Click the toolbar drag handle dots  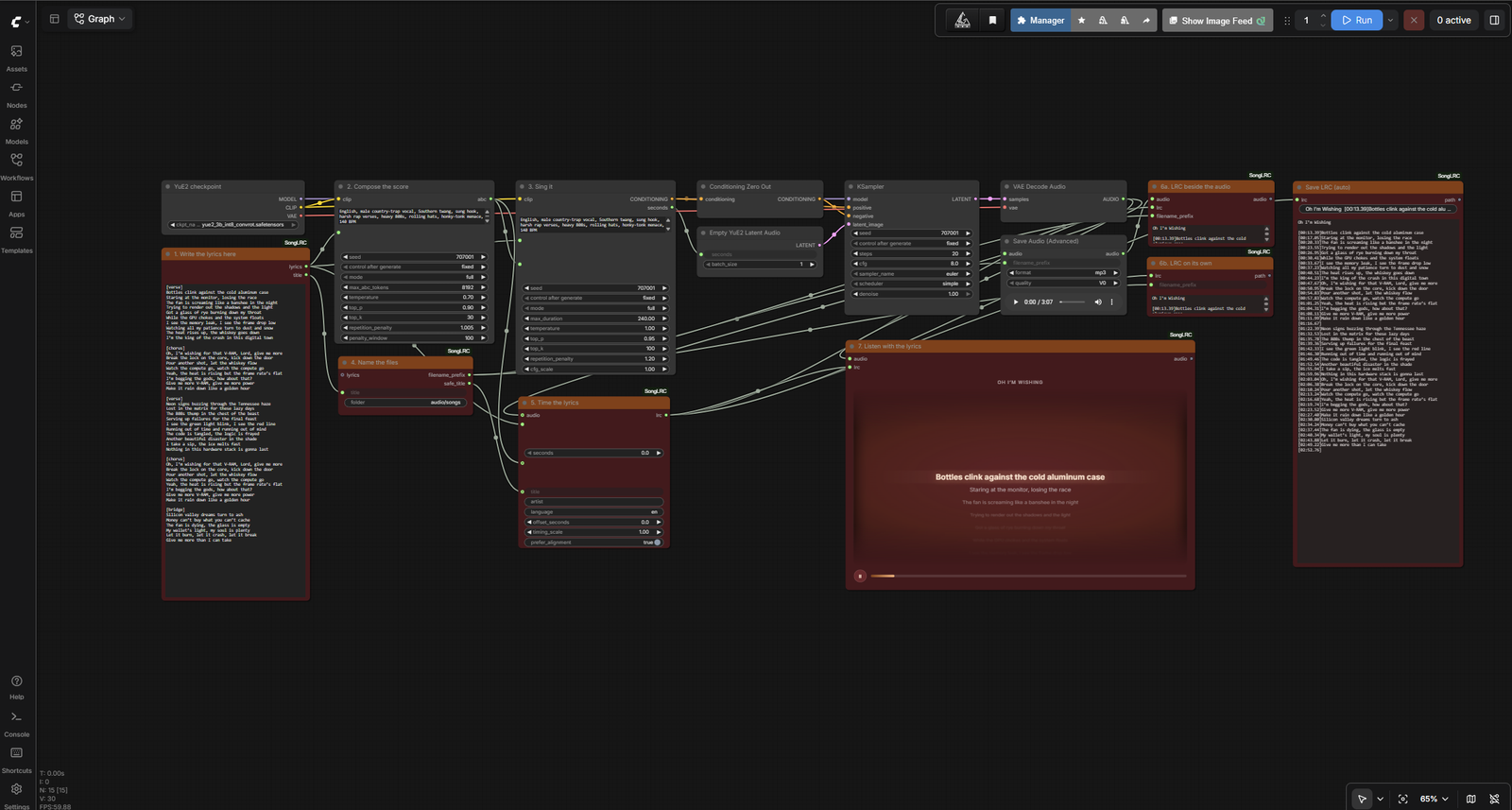click(1287, 20)
